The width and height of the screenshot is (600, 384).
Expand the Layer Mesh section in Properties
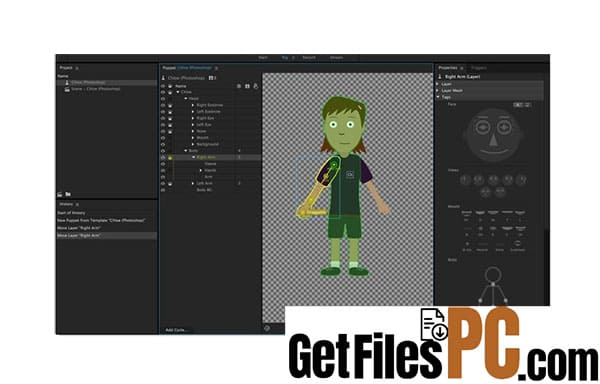(438, 91)
